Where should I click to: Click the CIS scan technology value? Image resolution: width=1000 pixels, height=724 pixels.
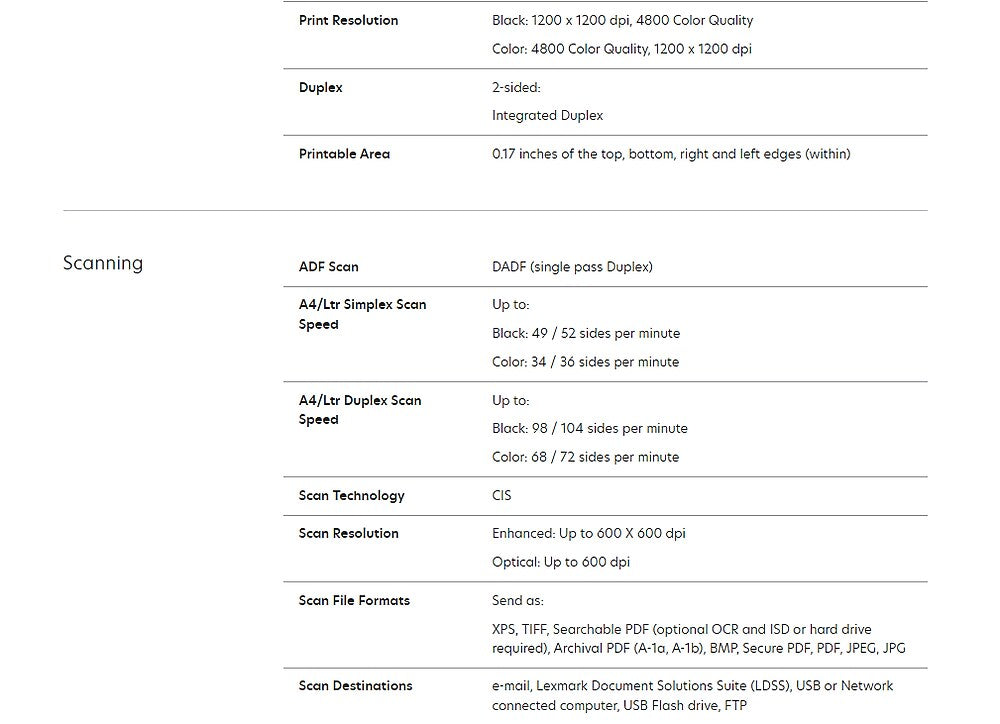[x=502, y=496]
